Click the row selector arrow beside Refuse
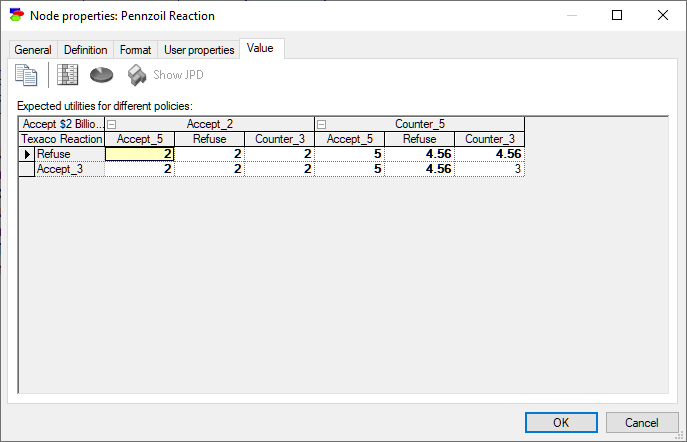The image size is (687, 442). (x=27, y=154)
